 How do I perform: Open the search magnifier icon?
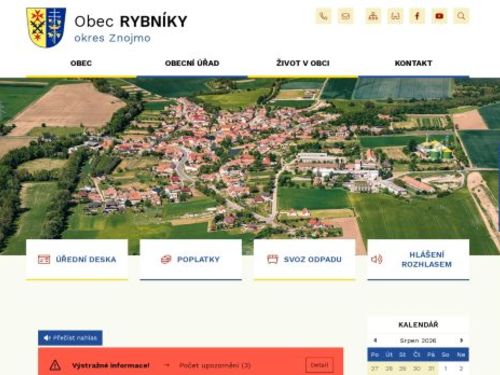461,16
